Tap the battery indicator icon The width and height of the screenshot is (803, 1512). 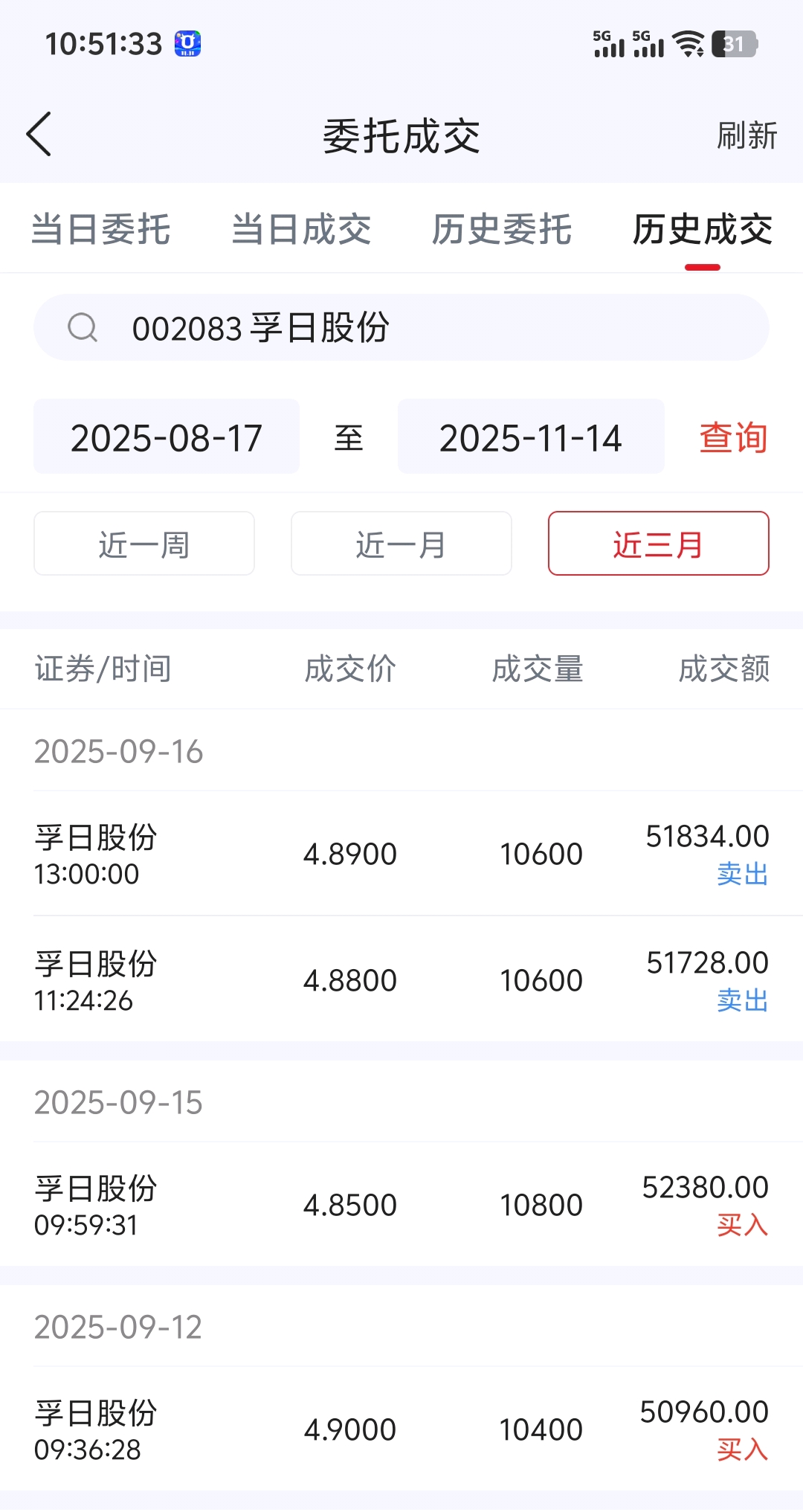point(734,44)
